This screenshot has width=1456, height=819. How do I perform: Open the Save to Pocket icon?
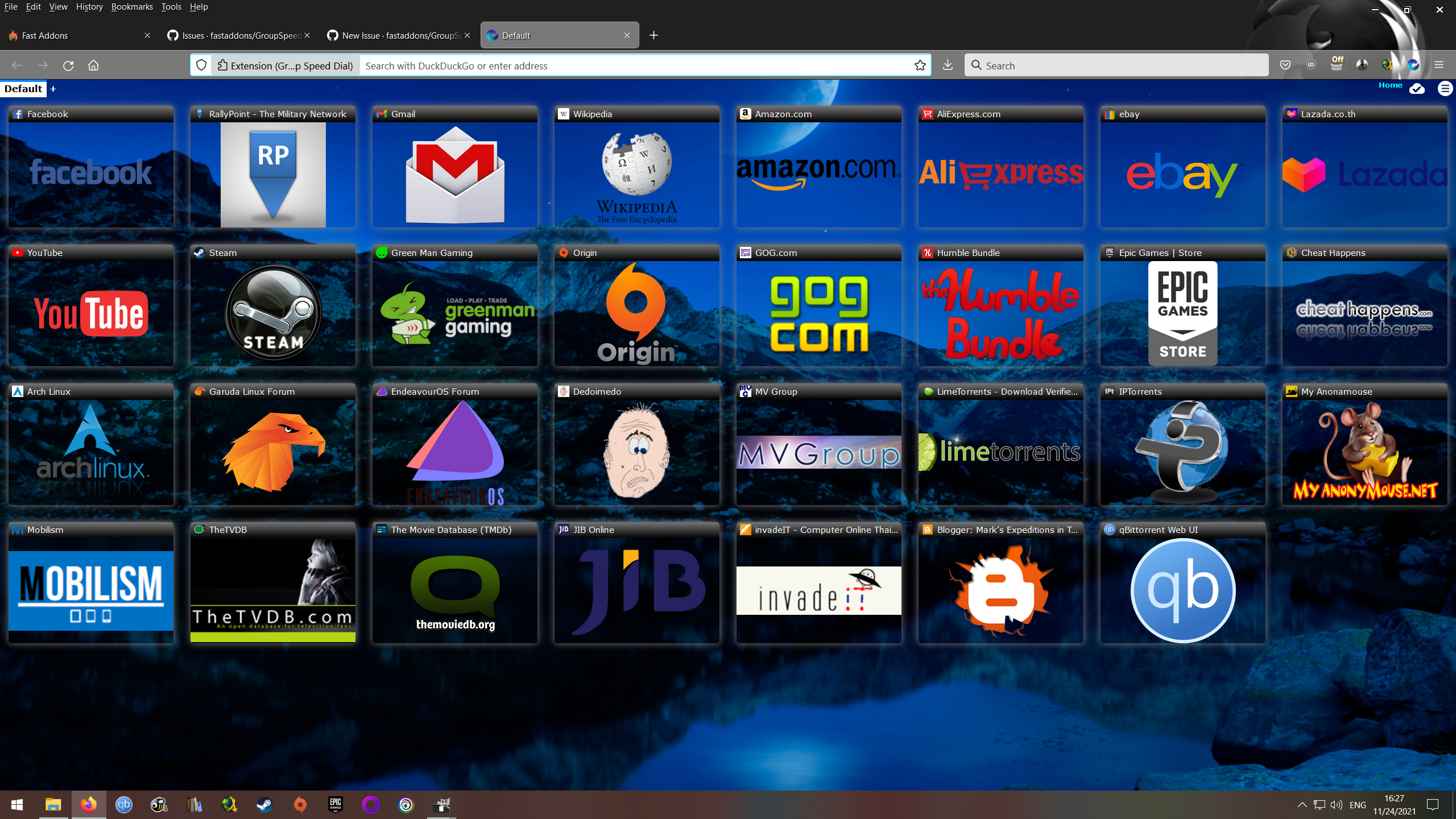click(x=1285, y=65)
